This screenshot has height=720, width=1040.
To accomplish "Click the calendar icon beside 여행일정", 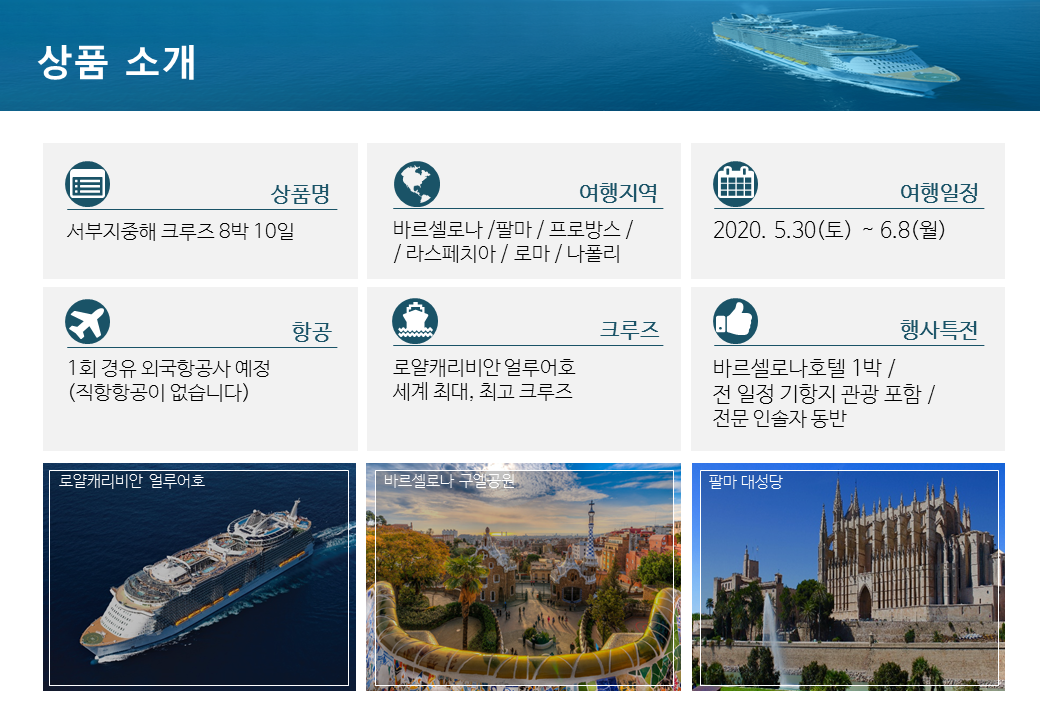I will coord(736,184).
